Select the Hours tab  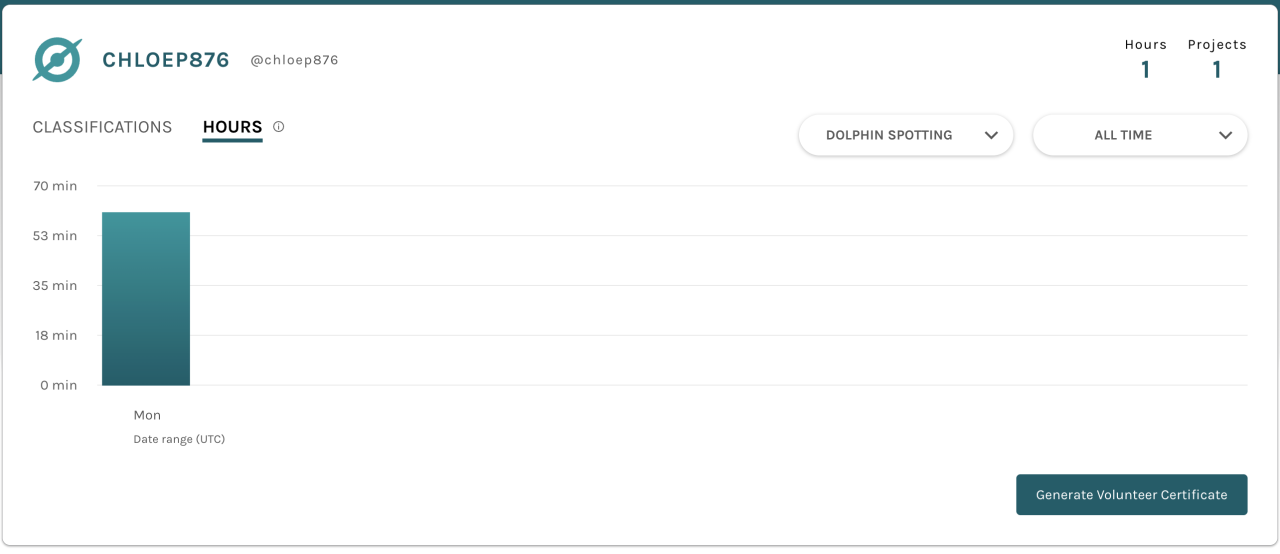coord(232,127)
